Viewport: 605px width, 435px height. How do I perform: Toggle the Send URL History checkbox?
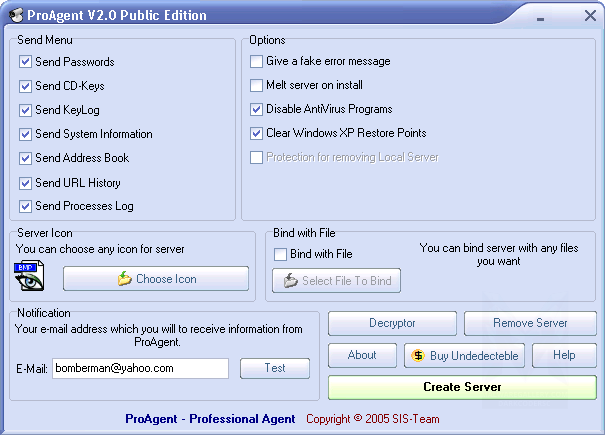click(x=26, y=183)
